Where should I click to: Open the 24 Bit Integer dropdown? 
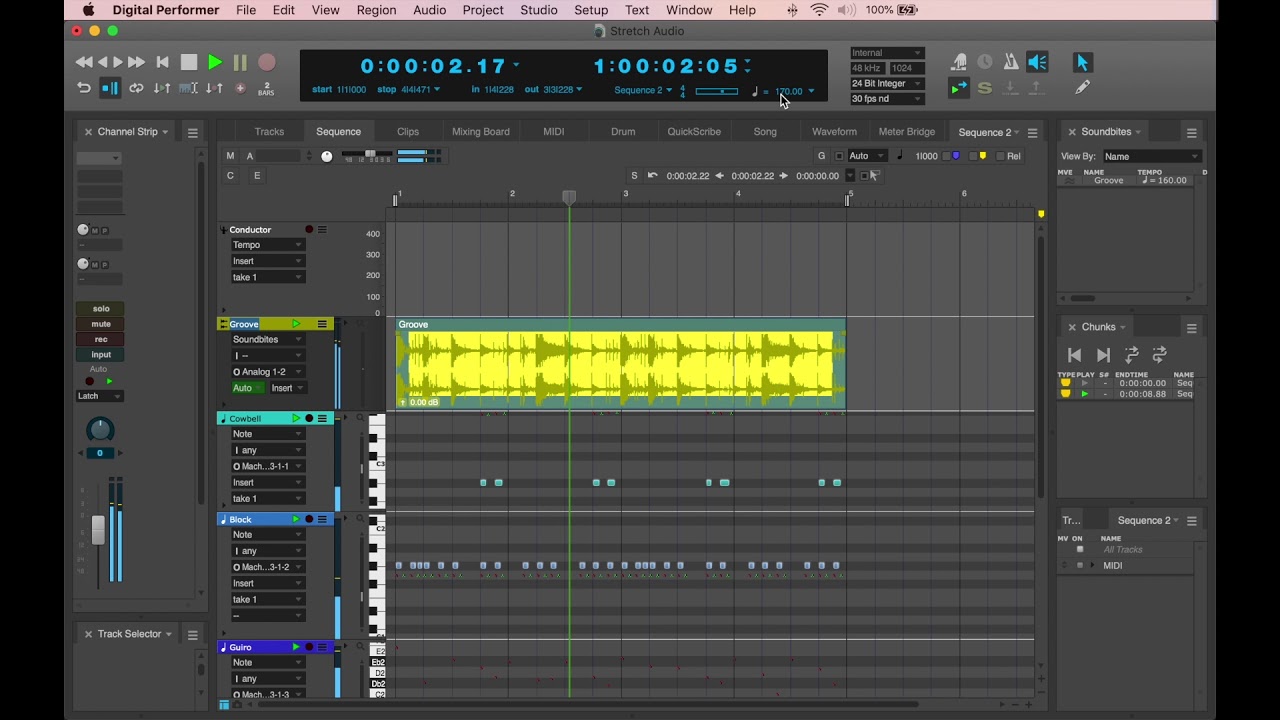886,84
